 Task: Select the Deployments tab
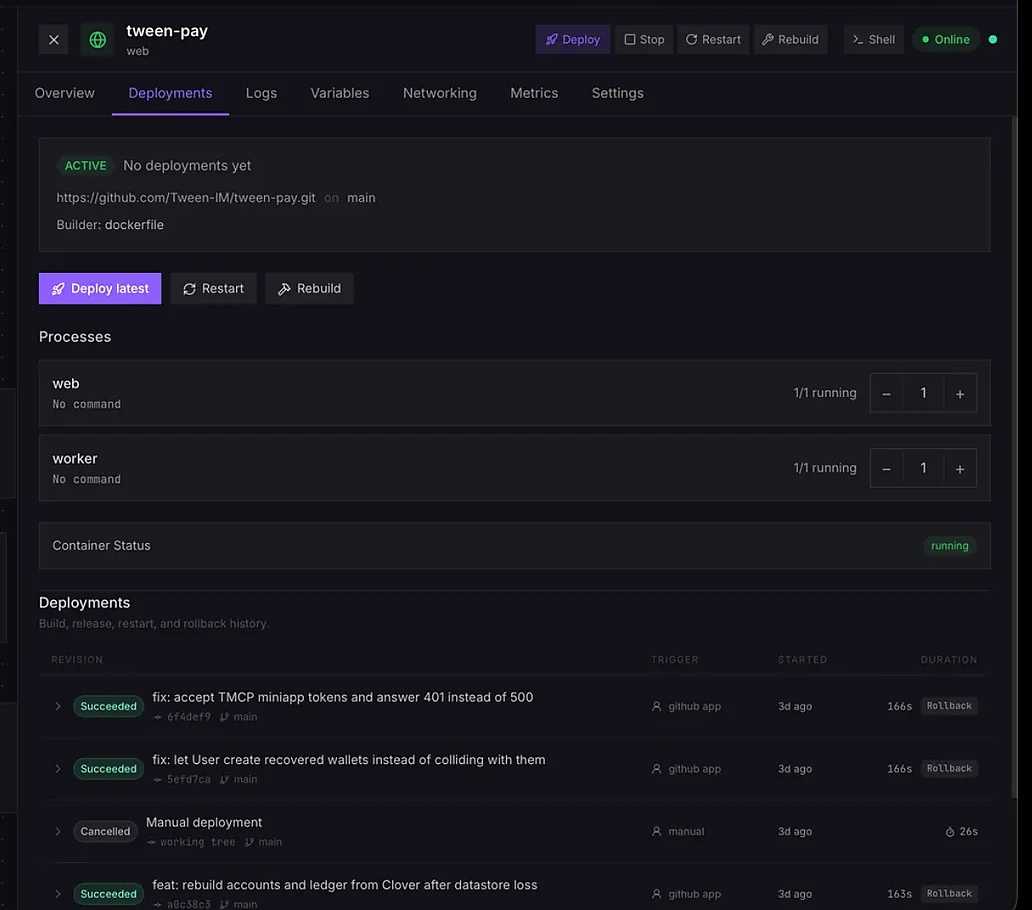pos(170,93)
